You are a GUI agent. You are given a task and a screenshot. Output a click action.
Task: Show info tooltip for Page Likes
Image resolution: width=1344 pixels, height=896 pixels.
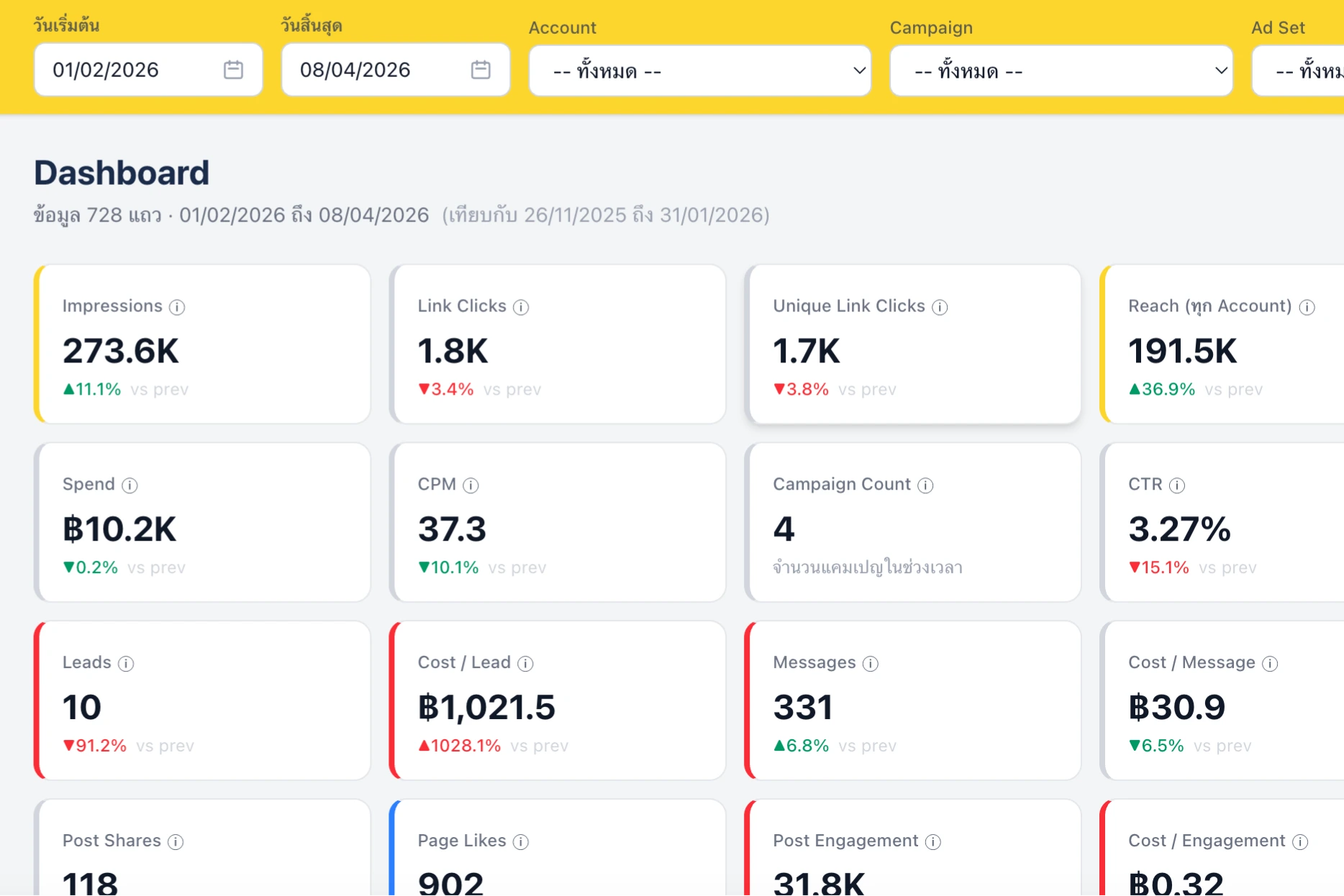click(521, 842)
